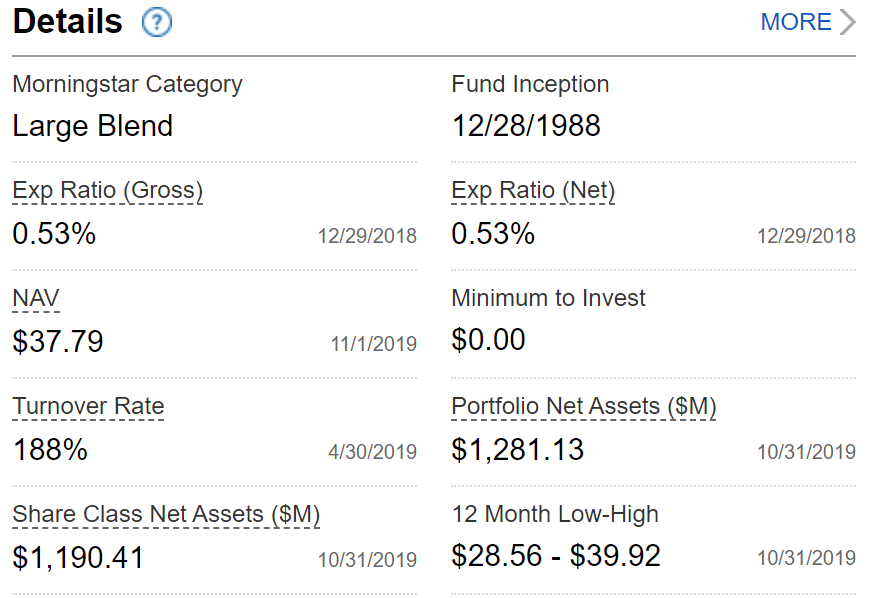Click the NAV definition label
872x598 pixels.
point(36,298)
